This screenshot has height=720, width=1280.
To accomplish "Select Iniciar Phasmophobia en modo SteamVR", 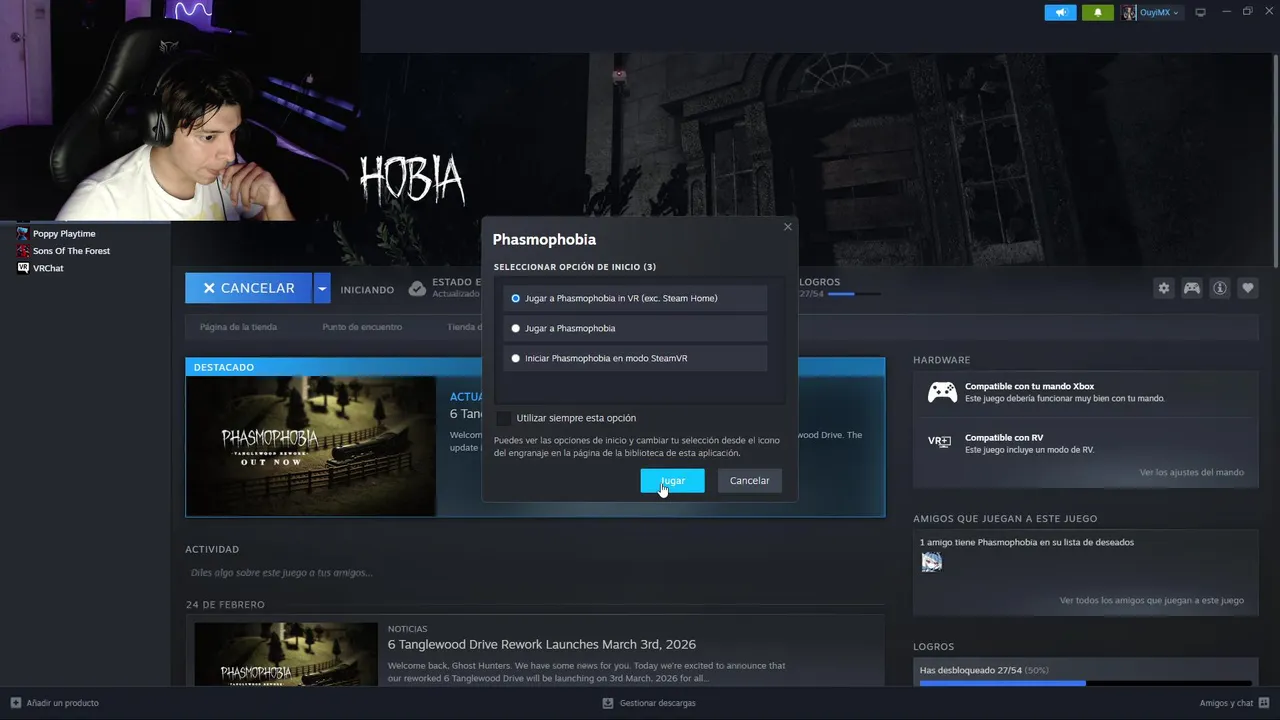I will [635, 358].
